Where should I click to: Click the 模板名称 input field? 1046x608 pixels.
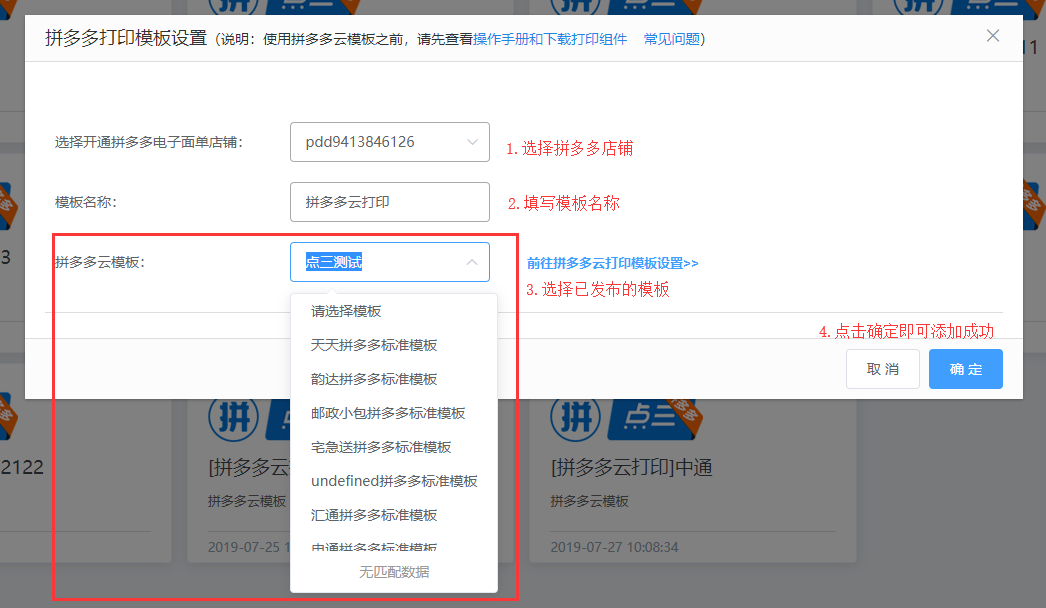coord(390,202)
